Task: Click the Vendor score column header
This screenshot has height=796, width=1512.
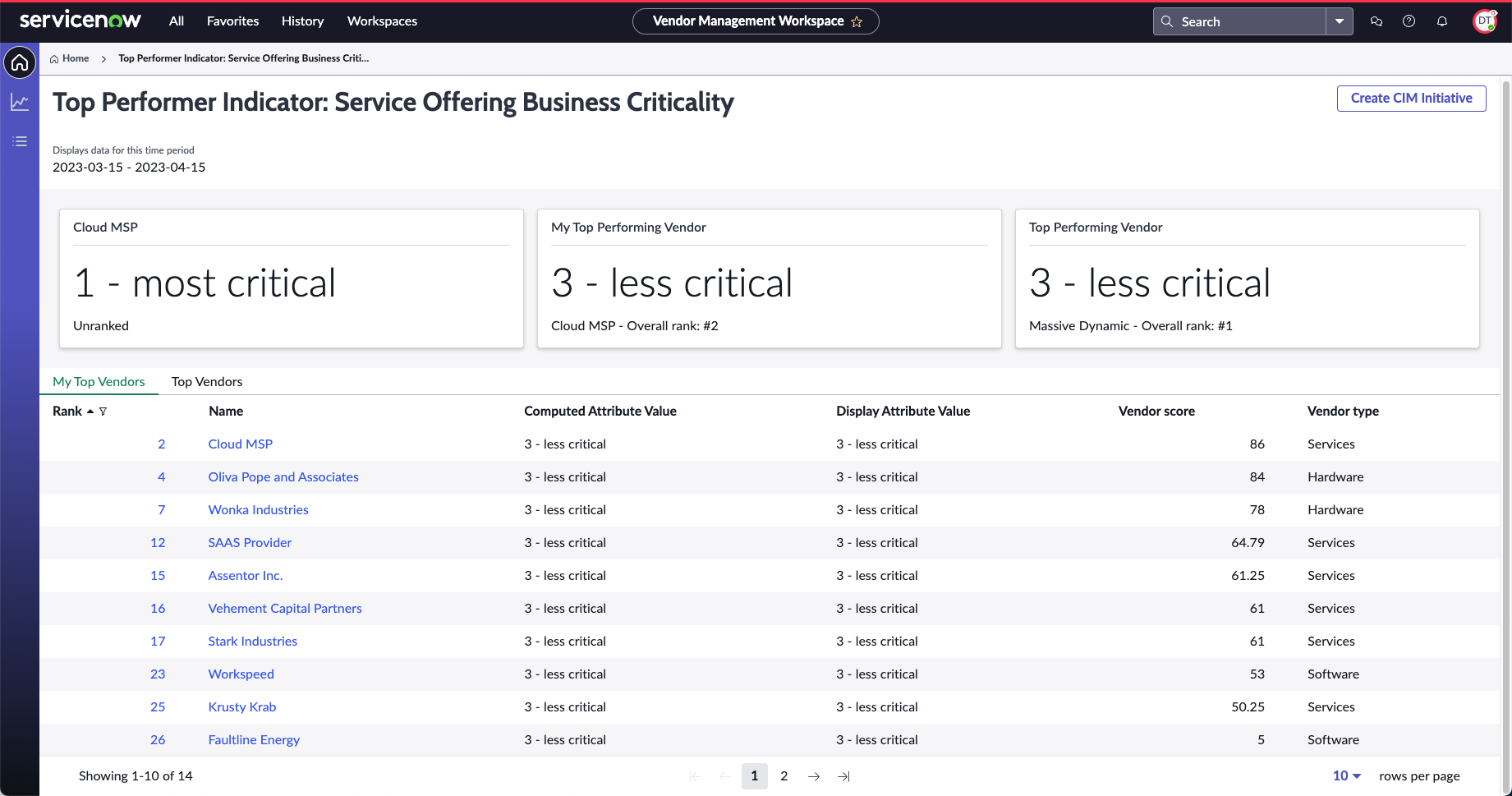Action: 1156,412
